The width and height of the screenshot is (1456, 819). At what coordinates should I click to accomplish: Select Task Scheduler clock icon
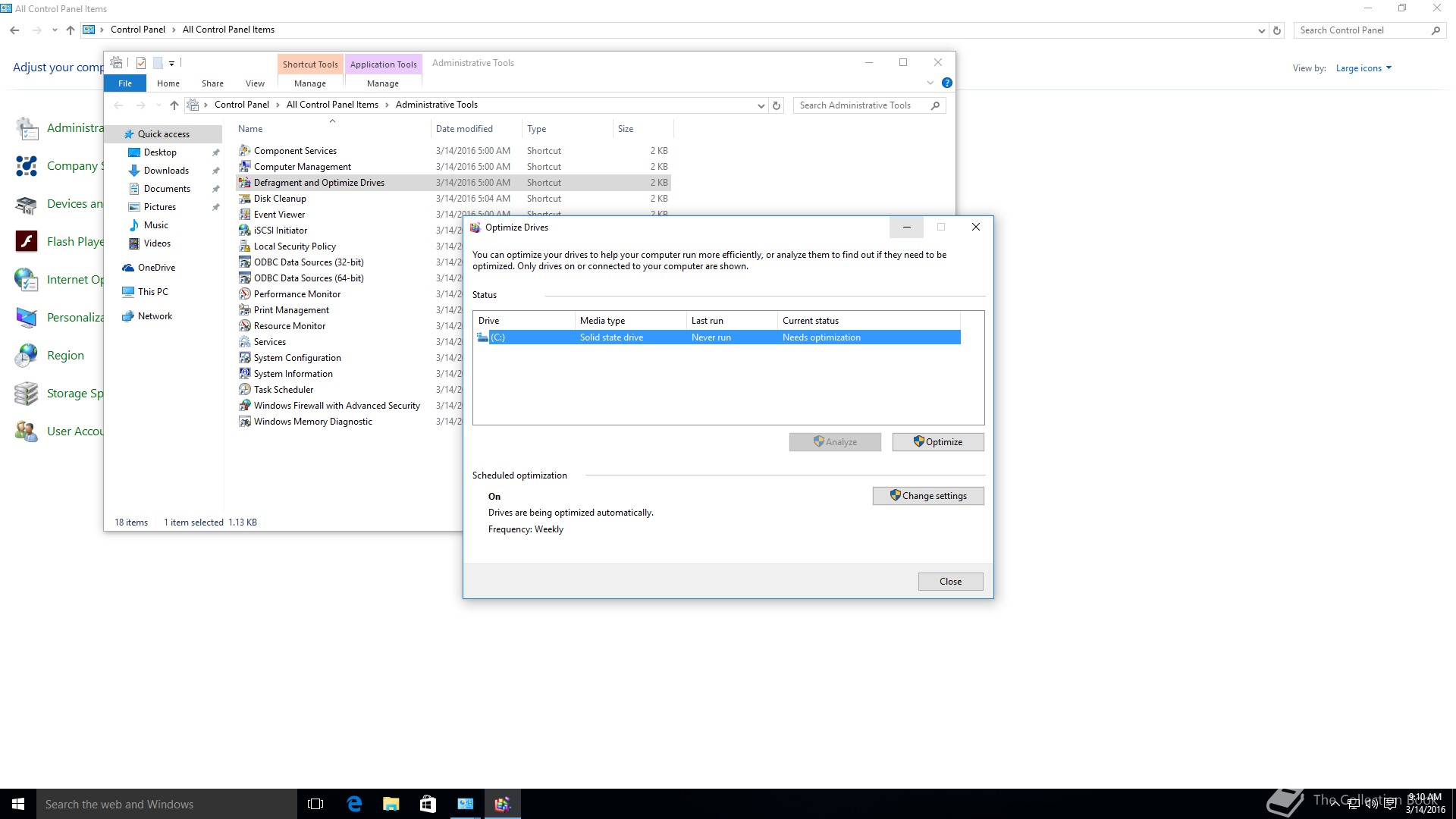[244, 390]
